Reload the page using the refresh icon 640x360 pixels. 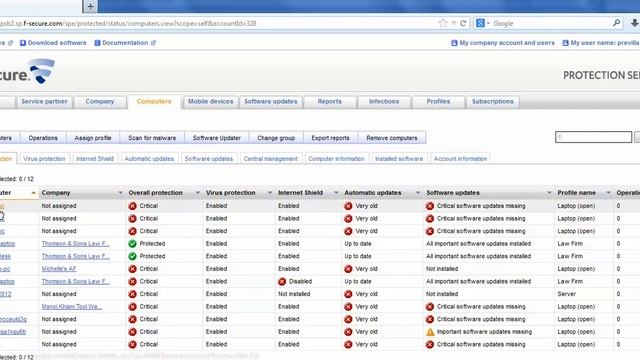463,23
